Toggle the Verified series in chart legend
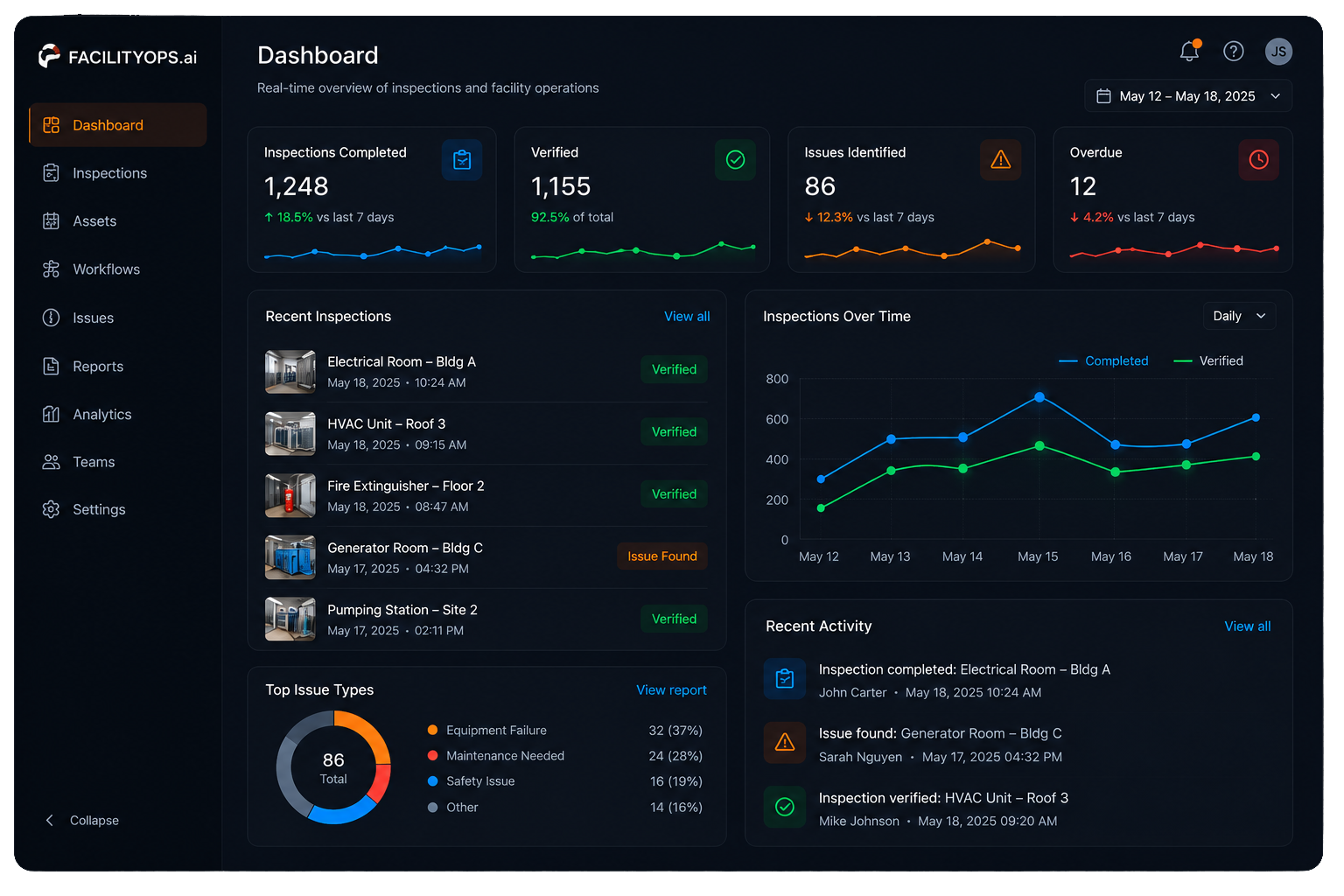1344x896 pixels. [x=1208, y=360]
